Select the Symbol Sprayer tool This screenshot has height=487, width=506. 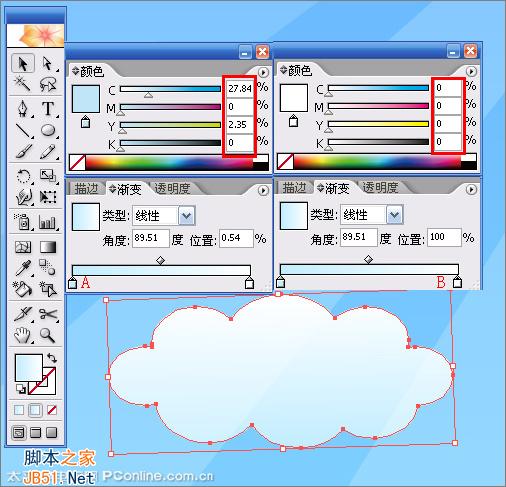click(x=23, y=221)
